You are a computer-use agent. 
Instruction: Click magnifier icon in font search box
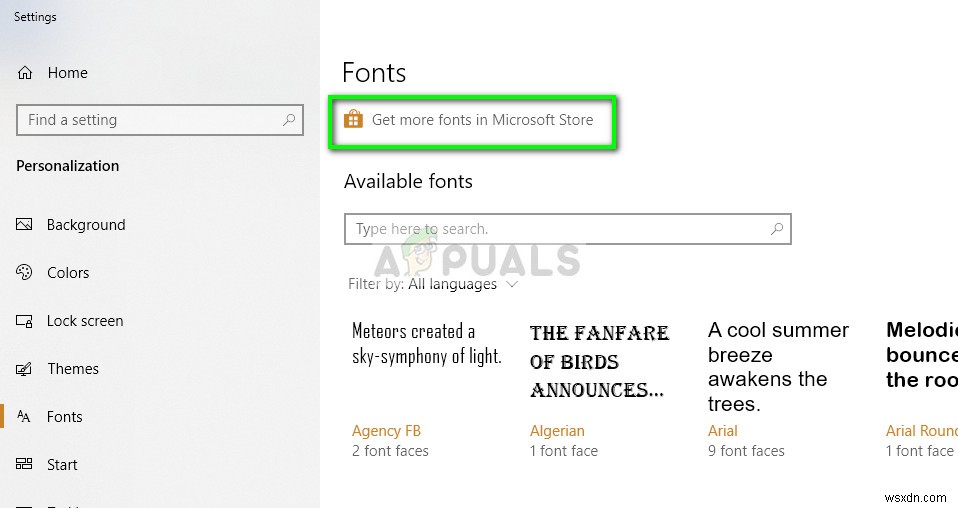(x=776, y=229)
